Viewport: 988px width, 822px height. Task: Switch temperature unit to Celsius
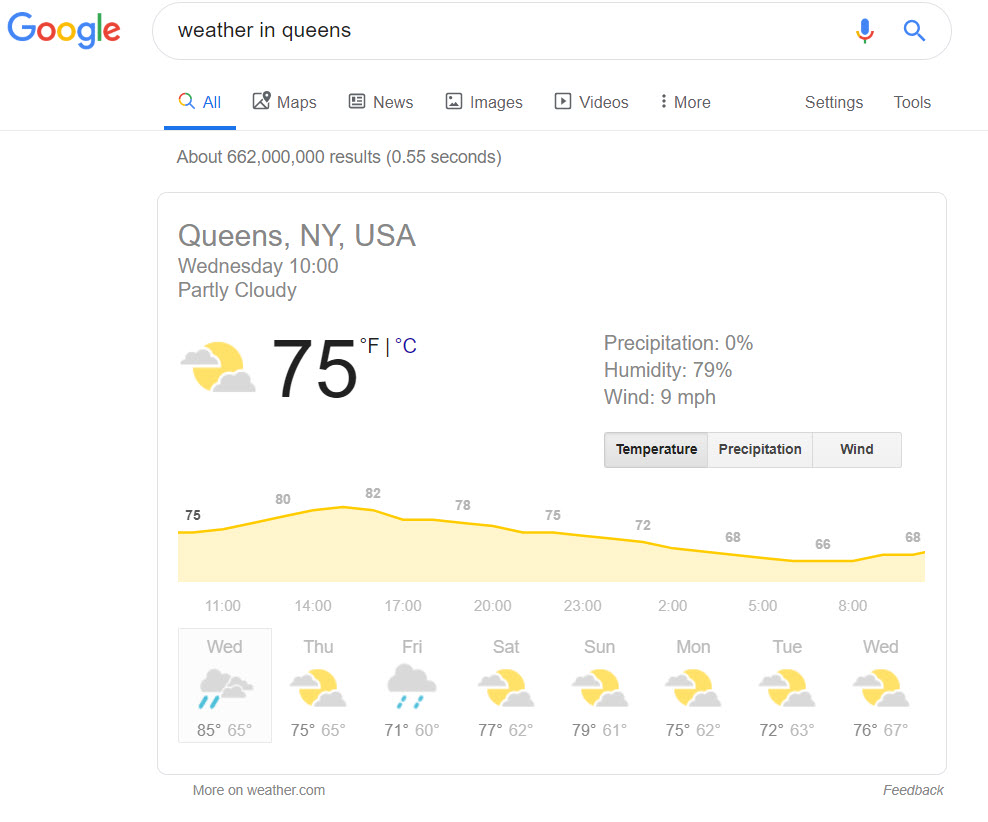(406, 346)
